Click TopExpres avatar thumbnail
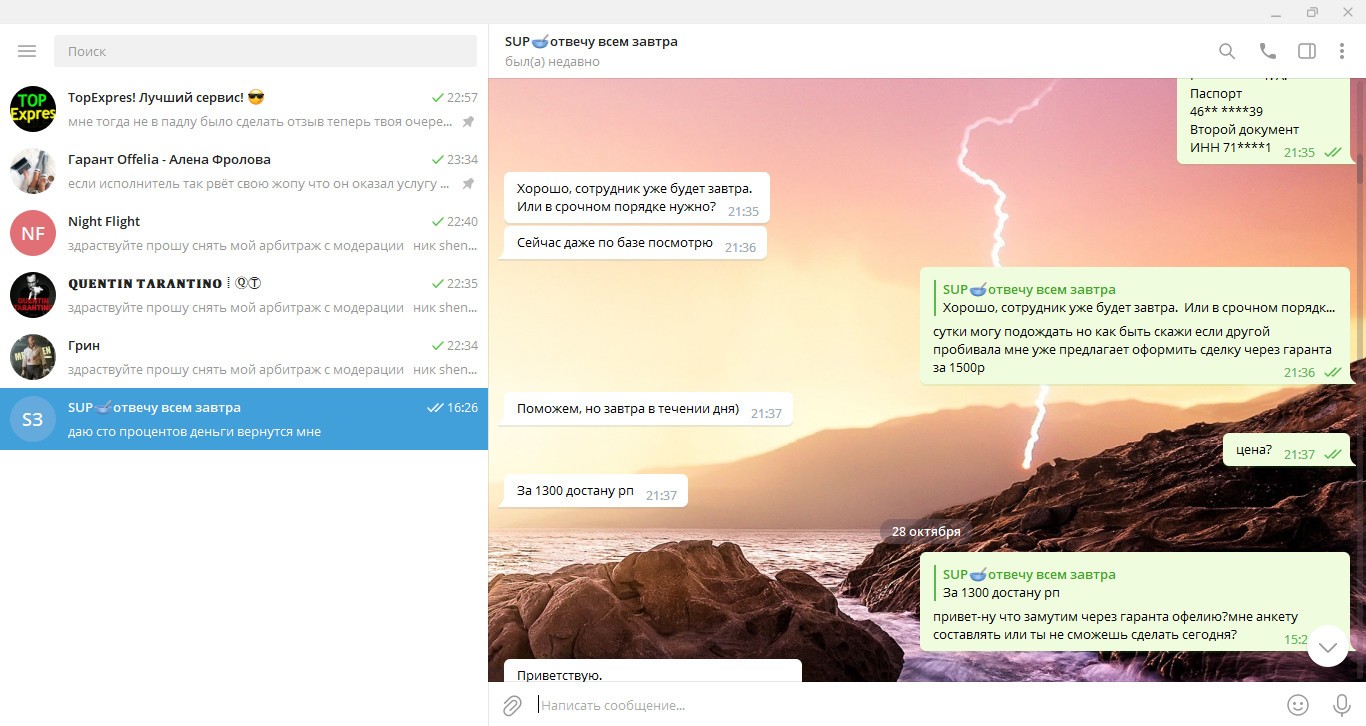The height and width of the screenshot is (726, 1366). 33,109
